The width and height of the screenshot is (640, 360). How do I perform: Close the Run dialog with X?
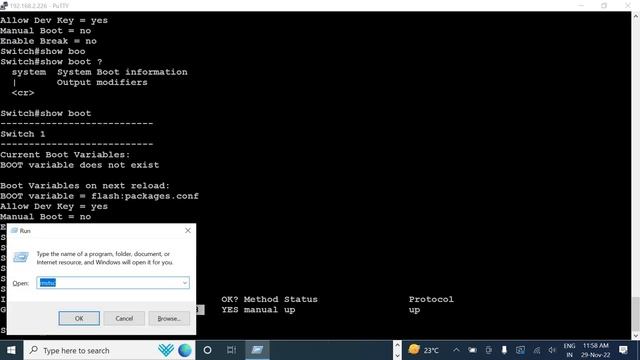(x=188, y=231)
